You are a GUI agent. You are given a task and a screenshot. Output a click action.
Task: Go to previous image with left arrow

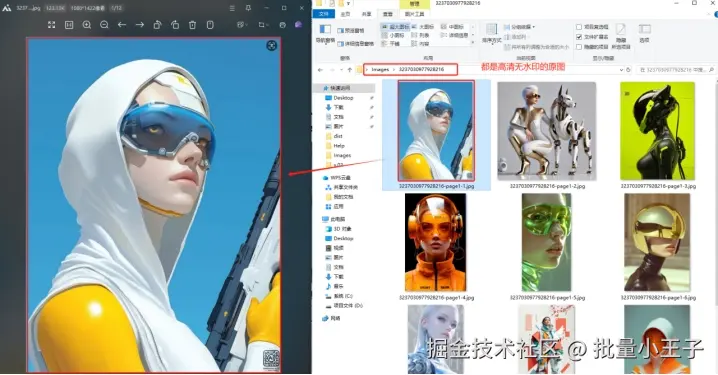122,25
